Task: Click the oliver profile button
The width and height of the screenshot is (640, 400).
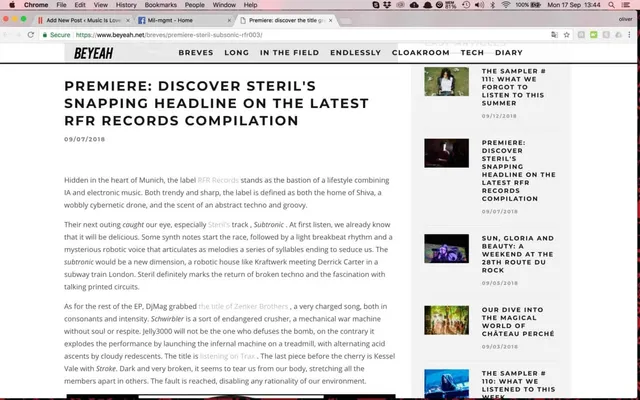Action: [625, 19]
